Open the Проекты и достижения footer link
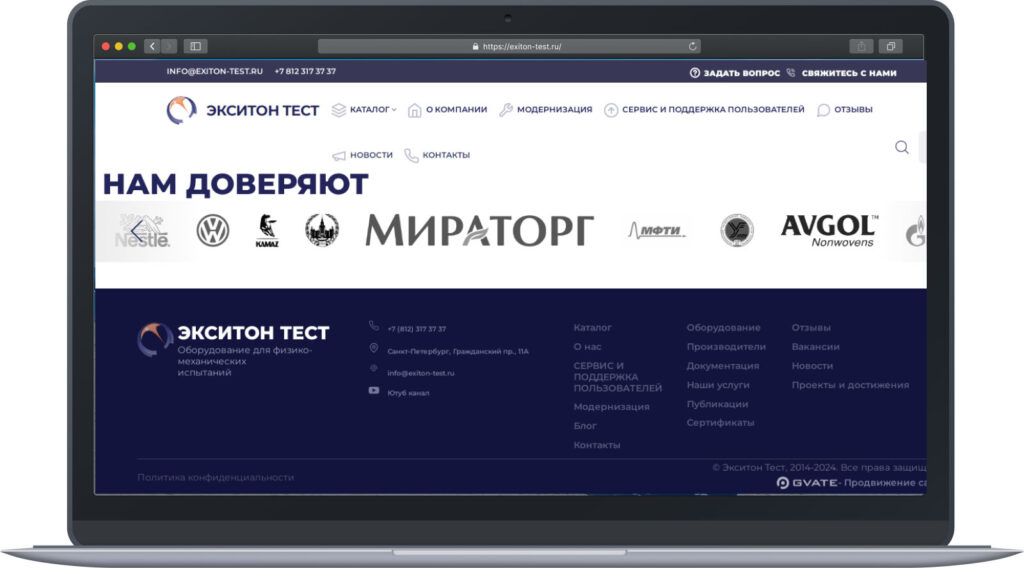1024x568 pixels. point(850,385)
